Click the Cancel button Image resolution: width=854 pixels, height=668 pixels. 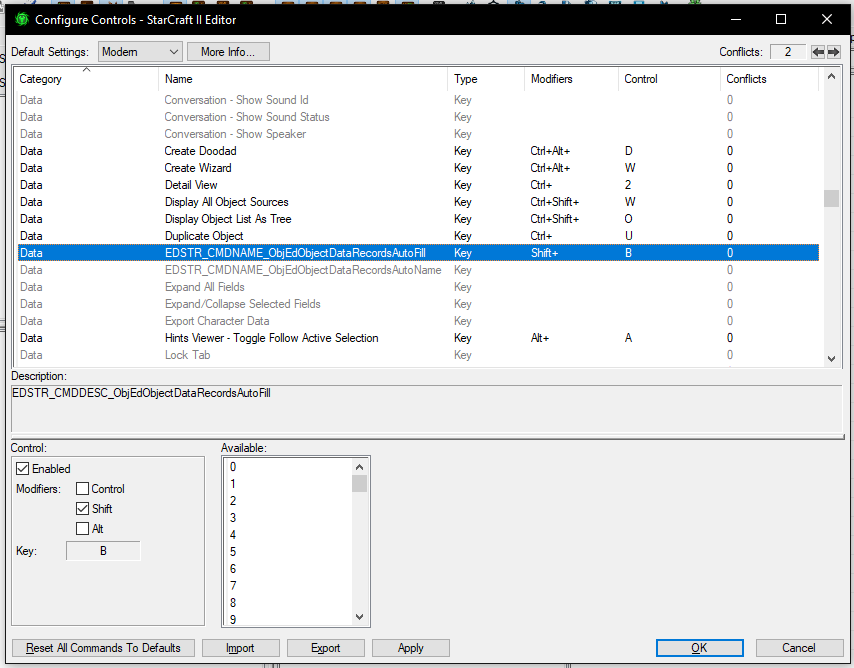tap(798, 648)
